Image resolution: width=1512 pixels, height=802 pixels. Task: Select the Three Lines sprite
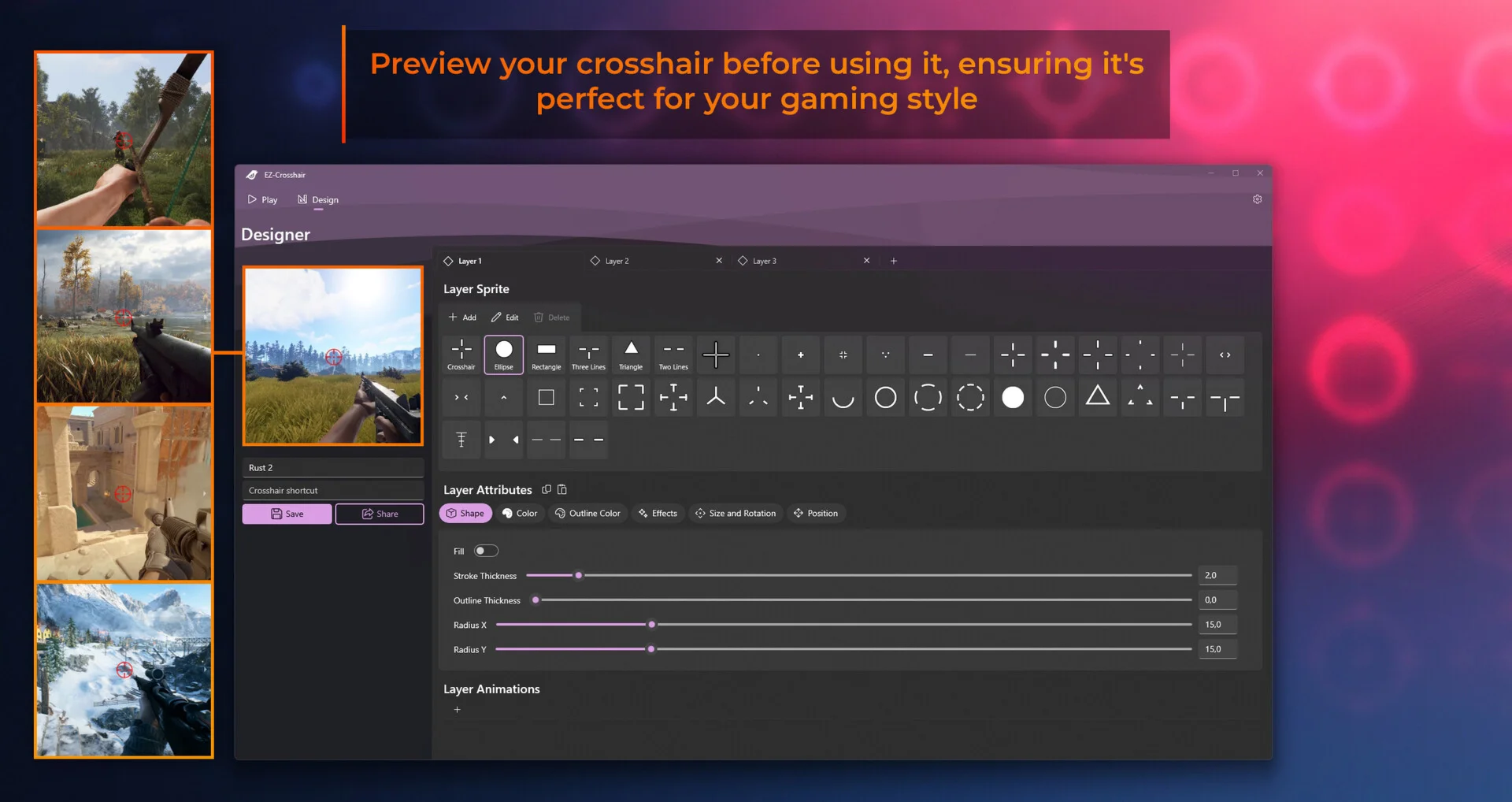[588, 354]
